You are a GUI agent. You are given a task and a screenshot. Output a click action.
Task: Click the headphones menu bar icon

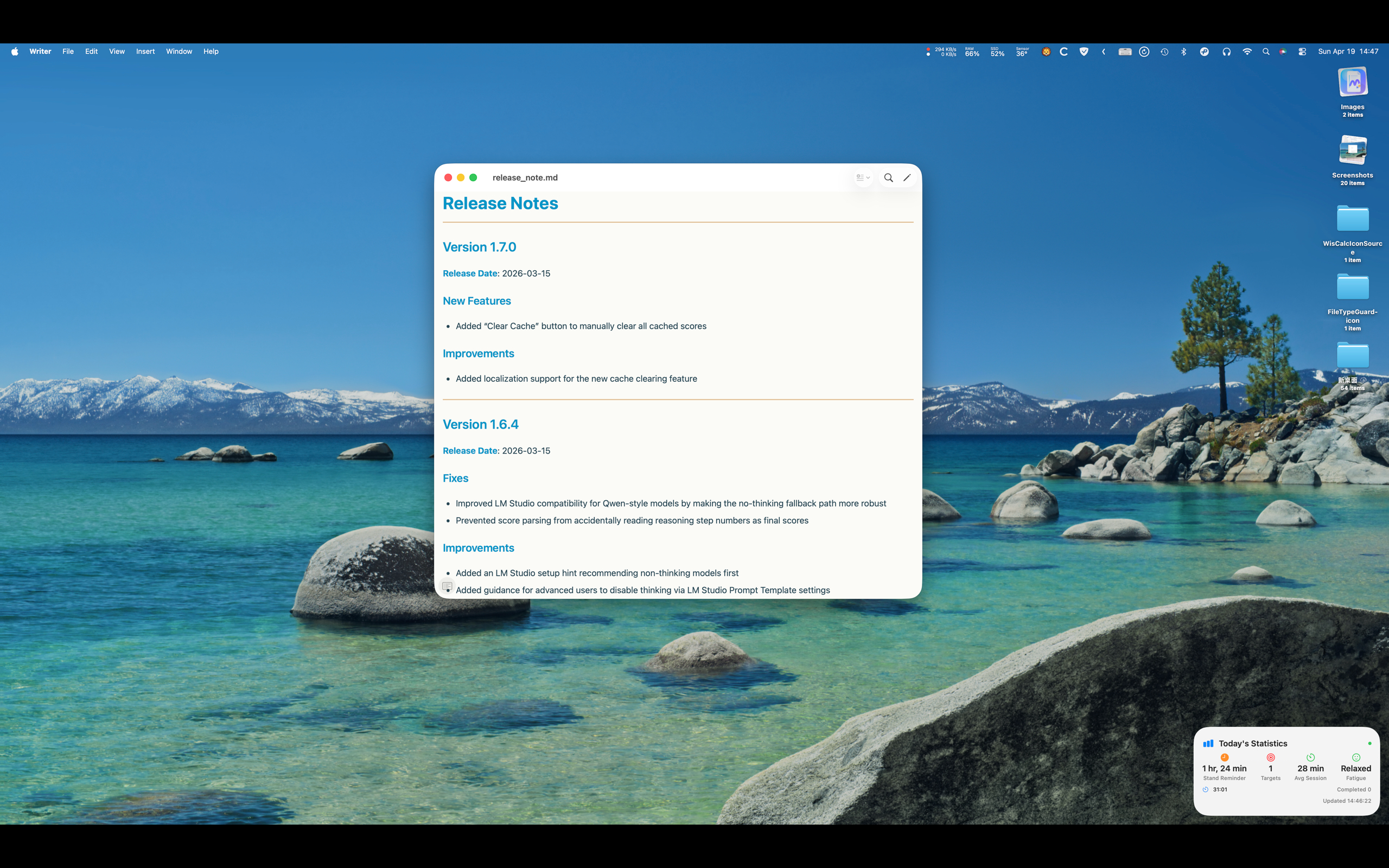[1226, 52]
